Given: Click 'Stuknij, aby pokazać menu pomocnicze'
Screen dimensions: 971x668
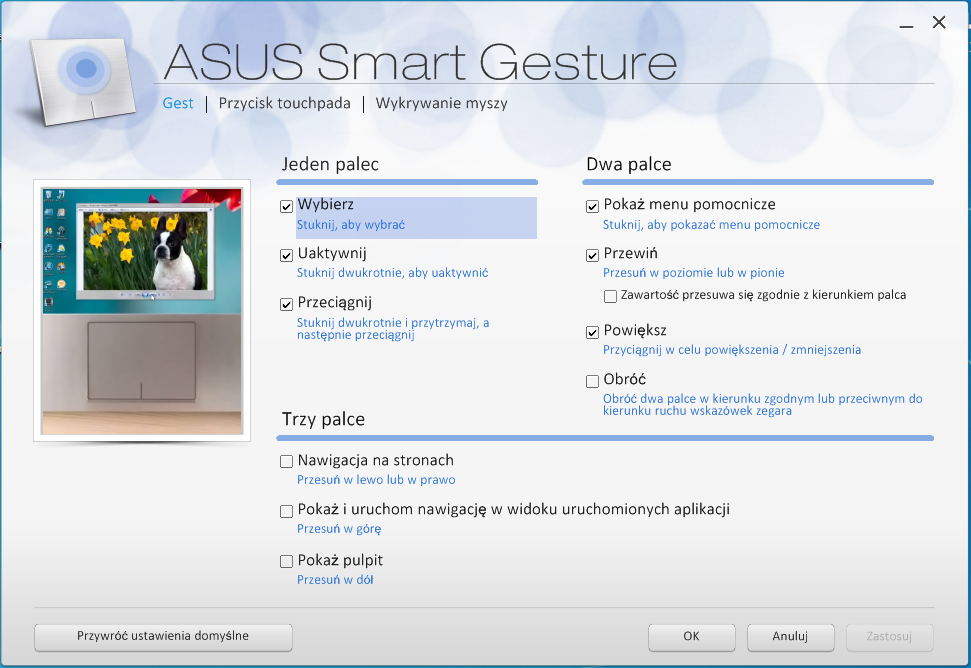Looking at the screenshot, I should 711,225.
